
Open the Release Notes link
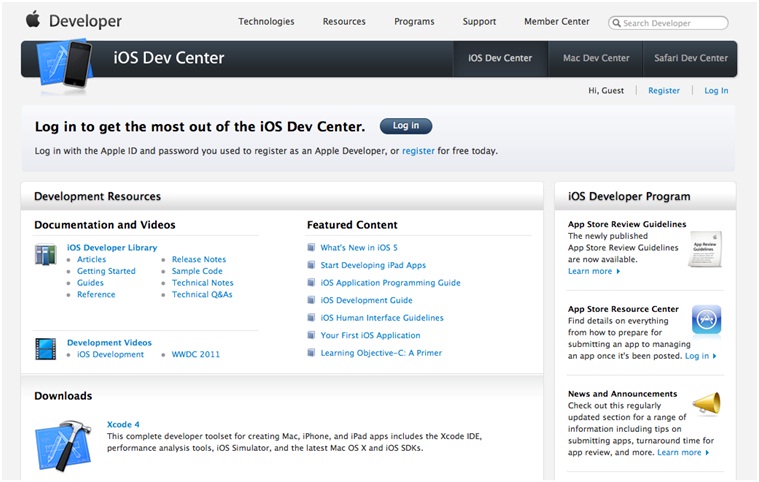(199, 259)
